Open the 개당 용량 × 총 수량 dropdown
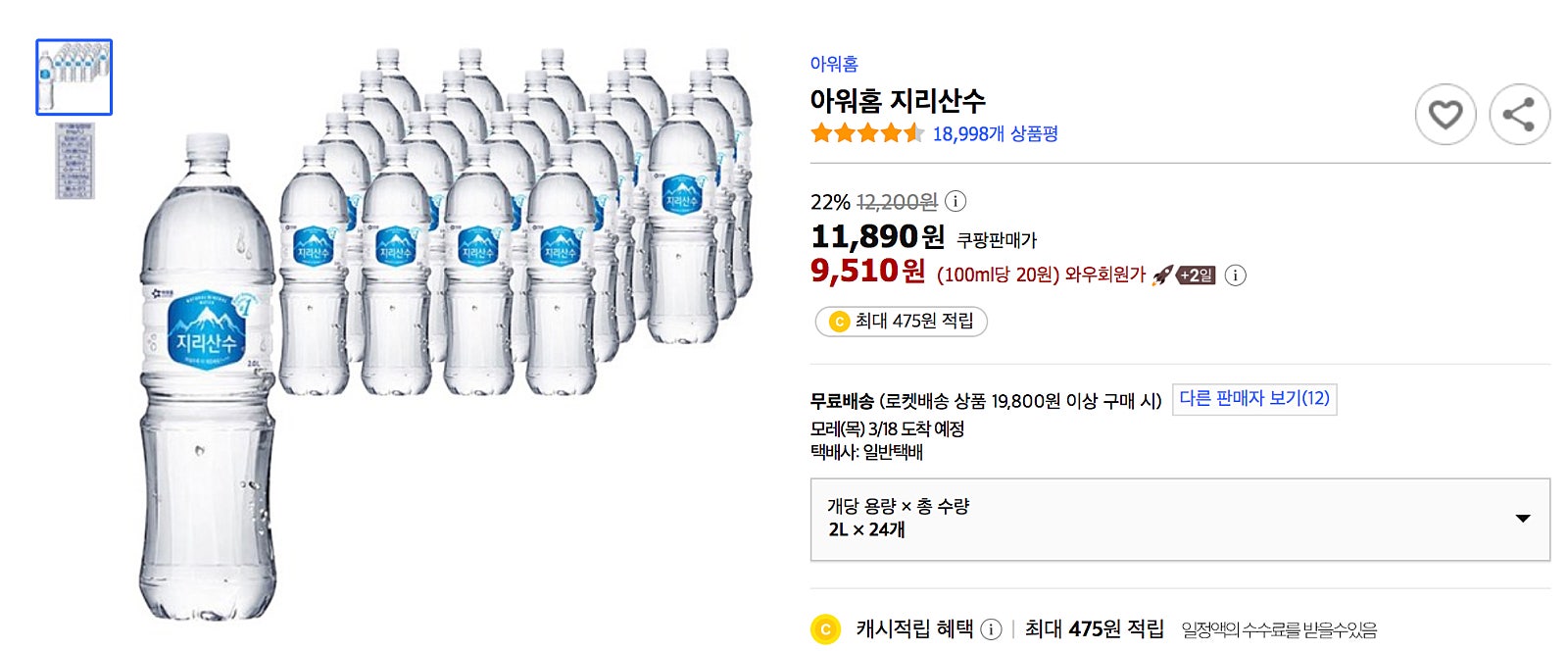The image size is (1568, 651). point(1179,520)
